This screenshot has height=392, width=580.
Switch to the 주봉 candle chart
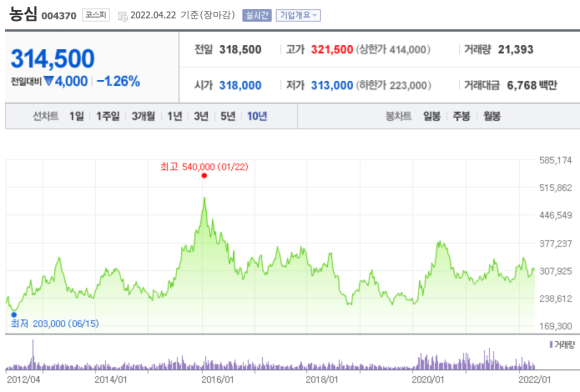pyautogui.click(x=462, y=116)
